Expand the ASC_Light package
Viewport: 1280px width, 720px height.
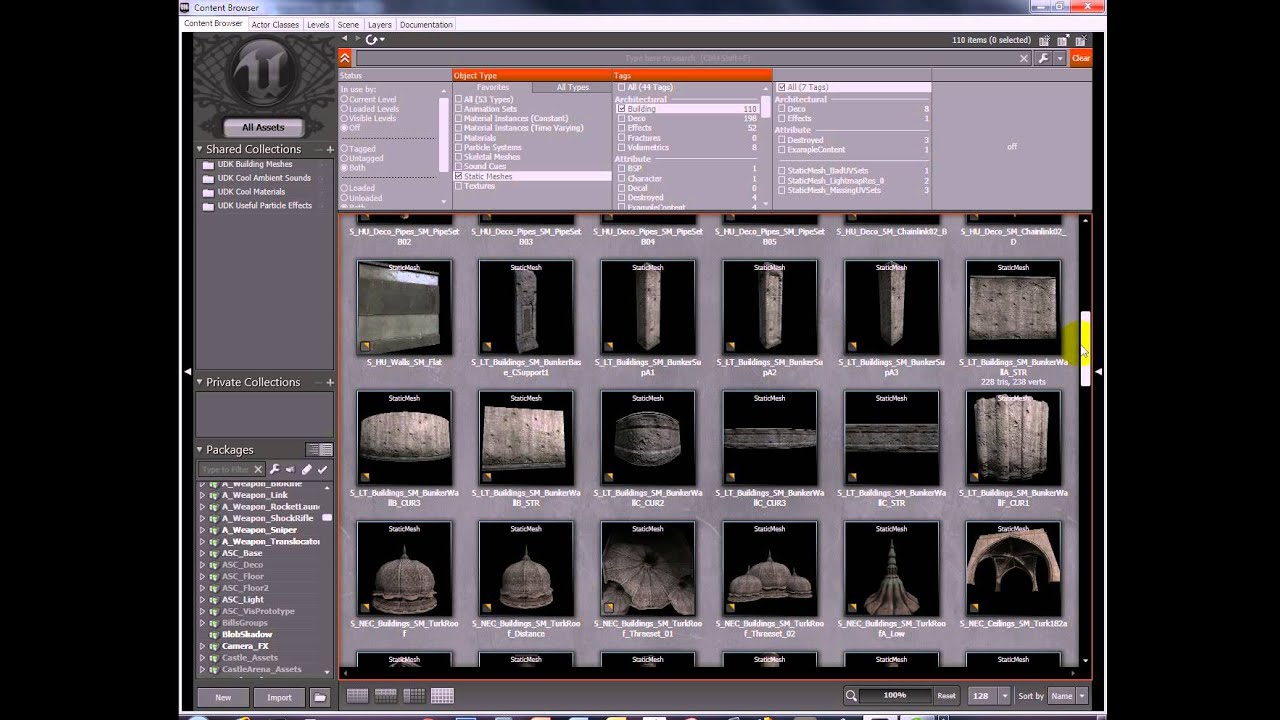pyautogui.click(x=202, y=600)
